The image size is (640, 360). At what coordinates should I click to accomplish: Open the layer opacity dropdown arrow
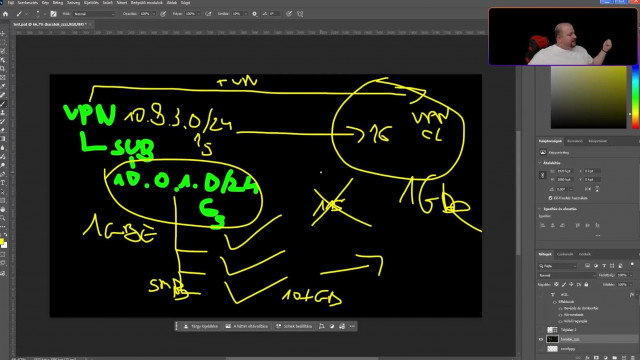[631, 275]
